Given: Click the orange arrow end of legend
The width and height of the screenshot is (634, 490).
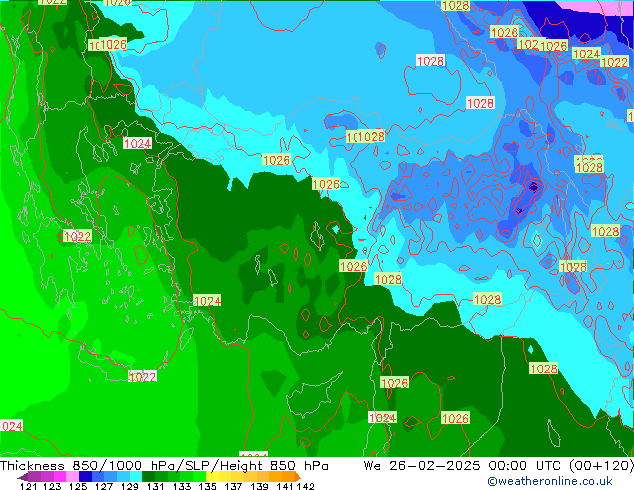Looking at the screenshot, I should 298,477.
